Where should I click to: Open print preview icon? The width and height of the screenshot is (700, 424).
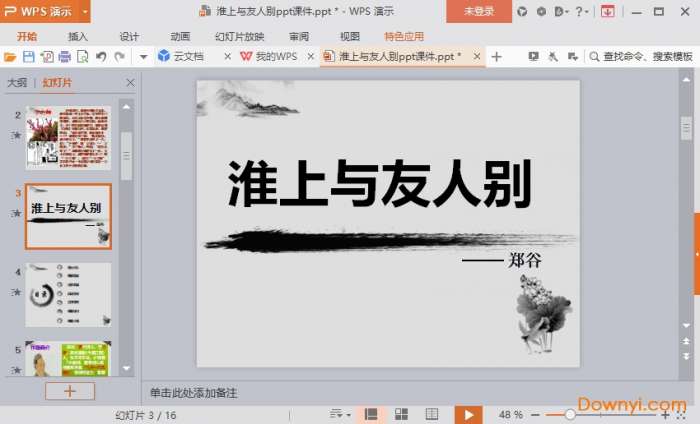83,57
